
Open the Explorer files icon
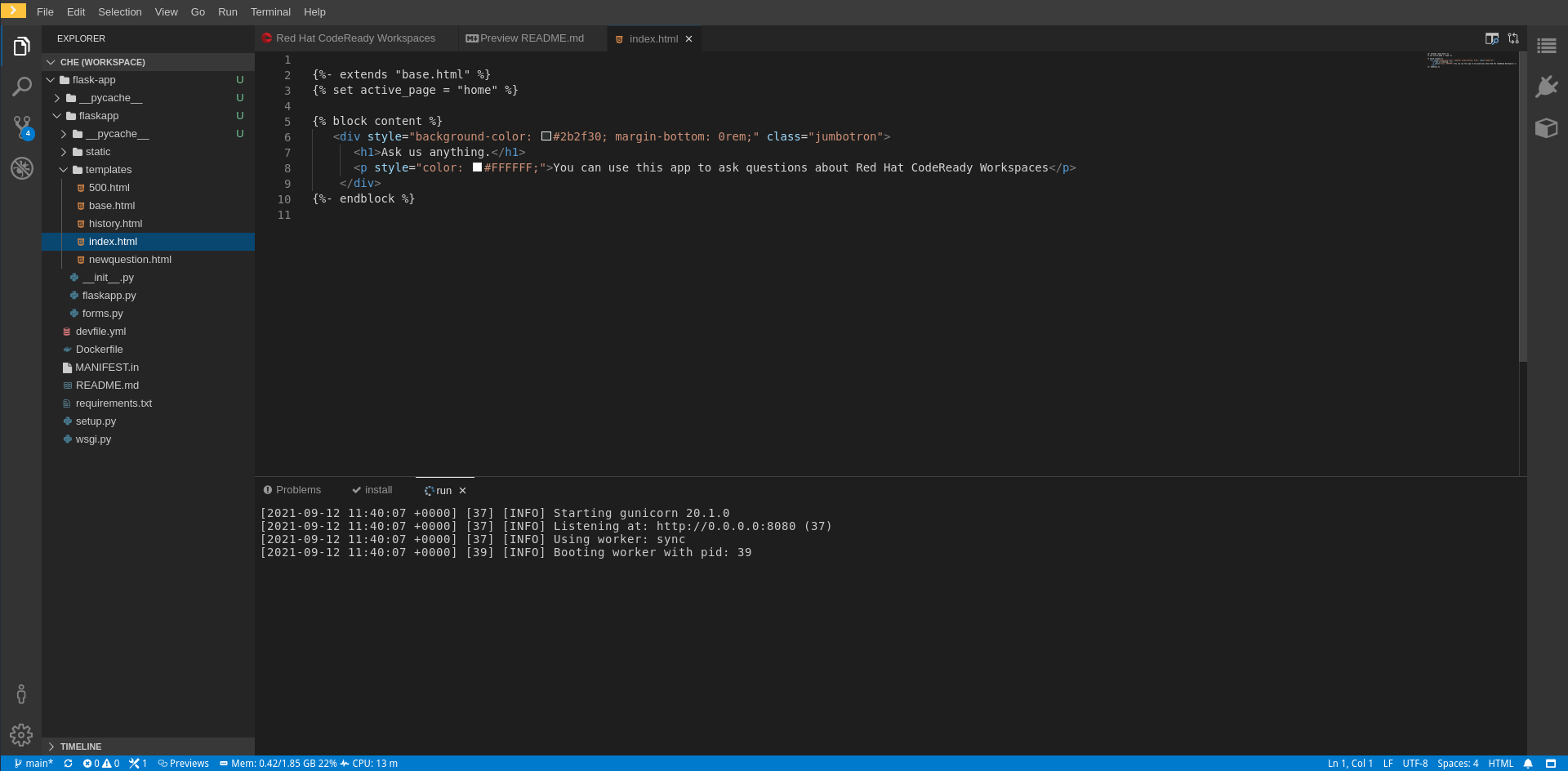[x=22, y=47]
